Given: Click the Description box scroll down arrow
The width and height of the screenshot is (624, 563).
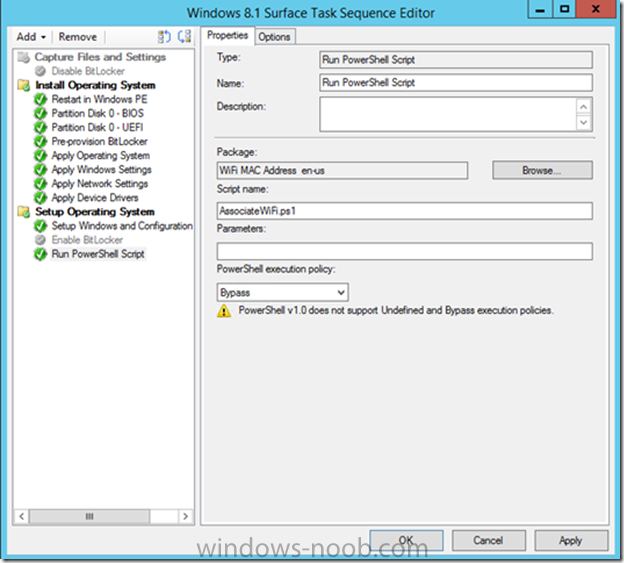Looking at the screenshot, I should (x=583, y=123).
